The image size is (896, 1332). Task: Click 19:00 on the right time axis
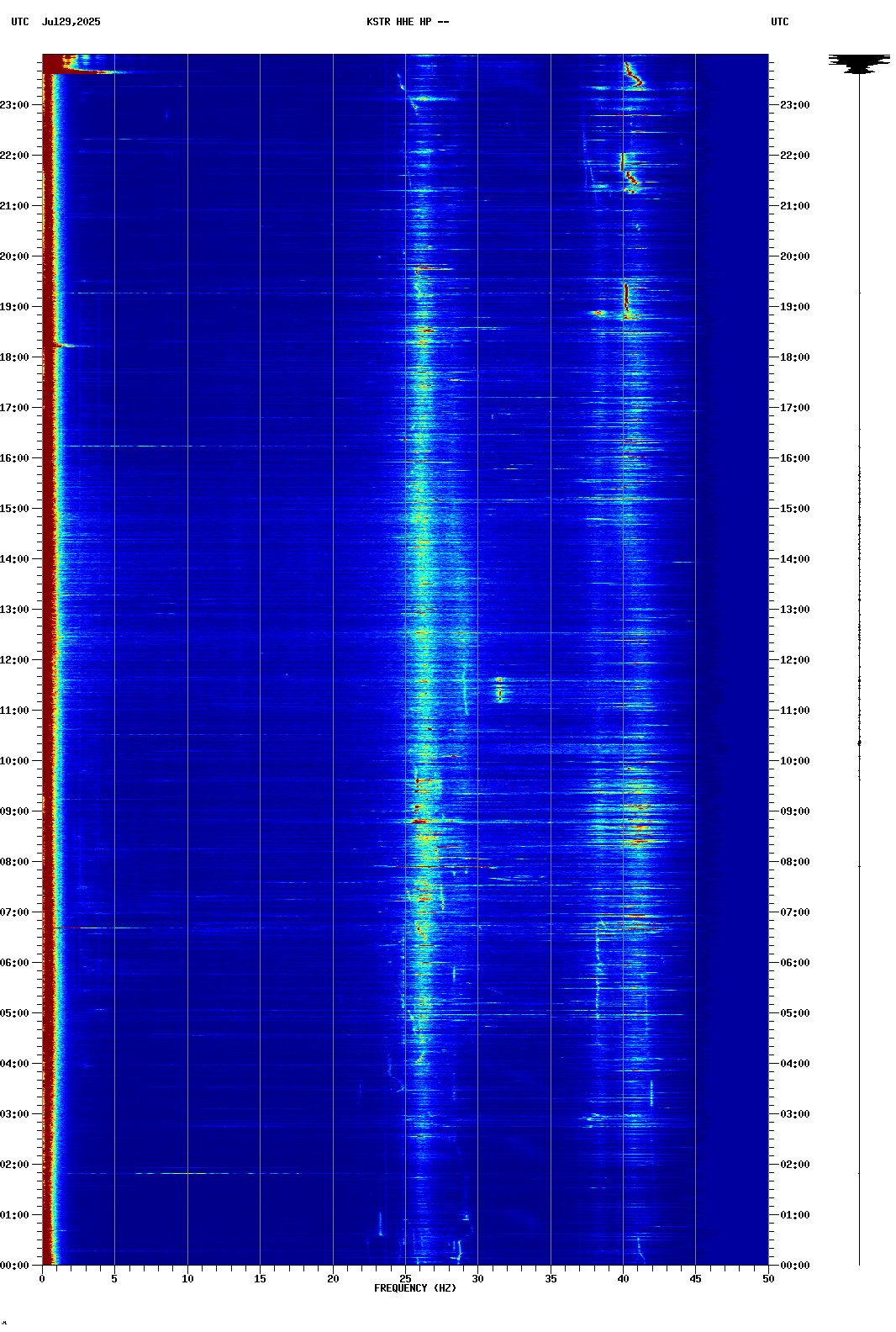point(795,307)
